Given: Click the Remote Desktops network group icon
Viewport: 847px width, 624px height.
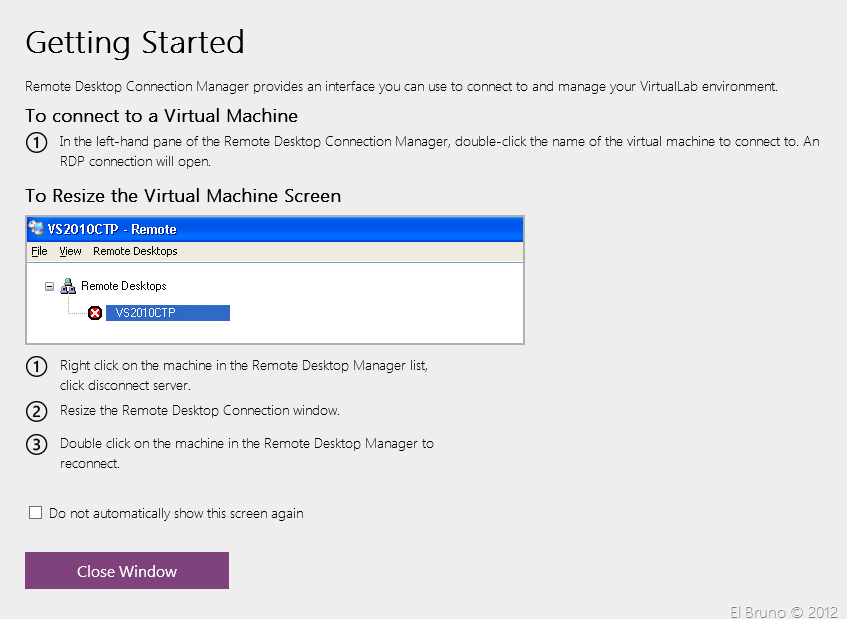Looking at the screenshot, I should click(68, 286).
